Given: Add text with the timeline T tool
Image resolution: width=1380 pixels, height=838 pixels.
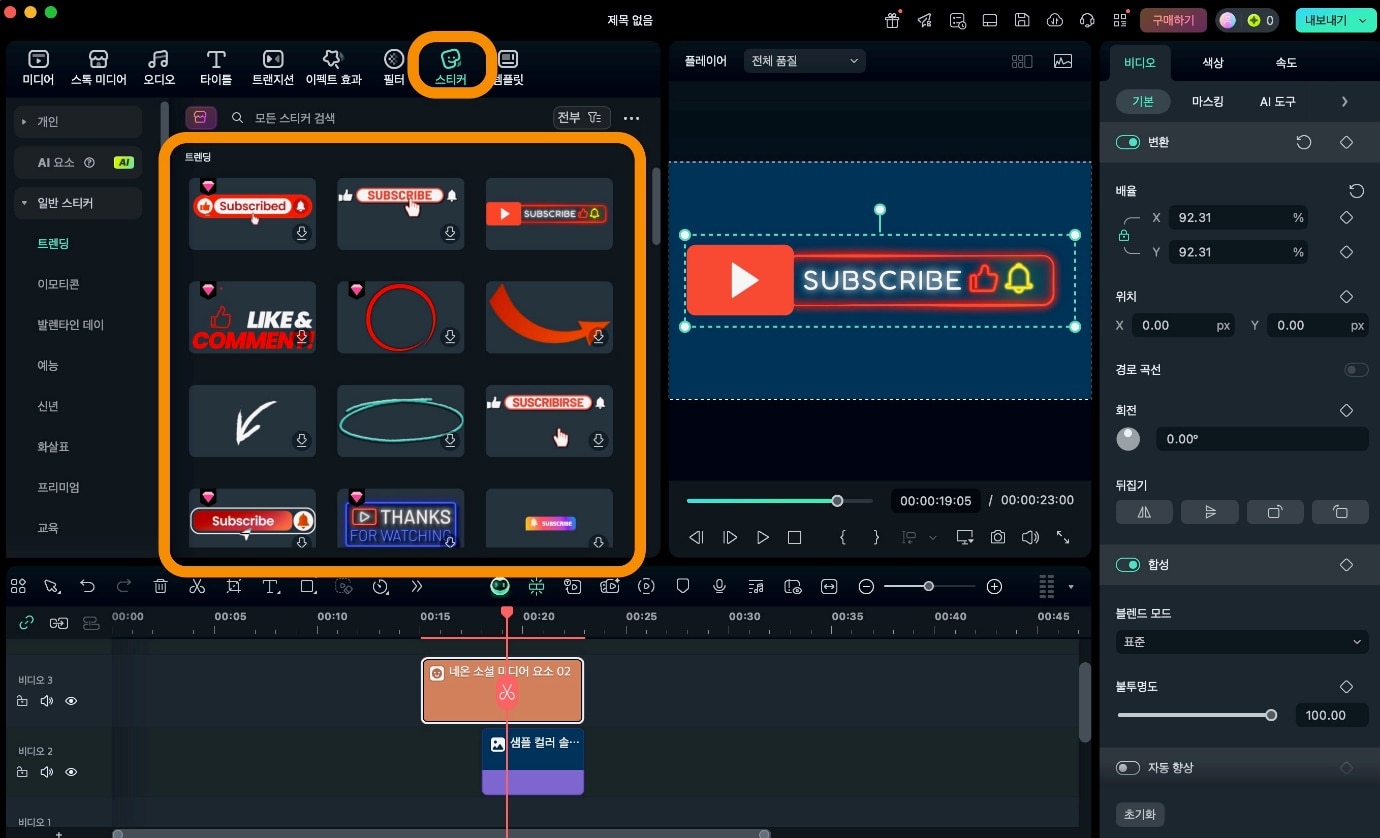Looking at the screenshot, I should click(270, 586).
